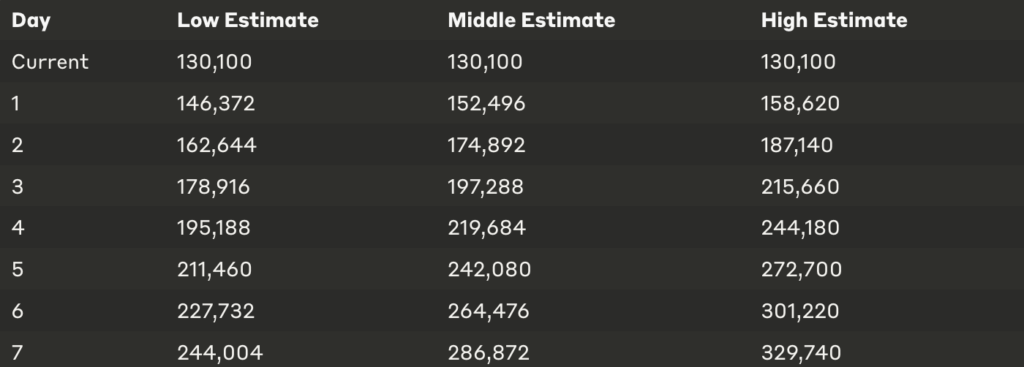Select the cell showing 301,220
1024x367 pixels.
[x=800, y=311]
